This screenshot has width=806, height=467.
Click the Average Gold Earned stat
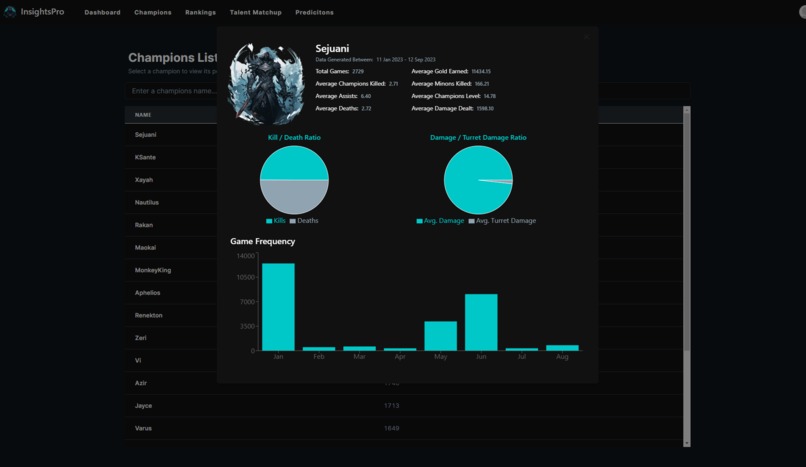tap(451, 71)
